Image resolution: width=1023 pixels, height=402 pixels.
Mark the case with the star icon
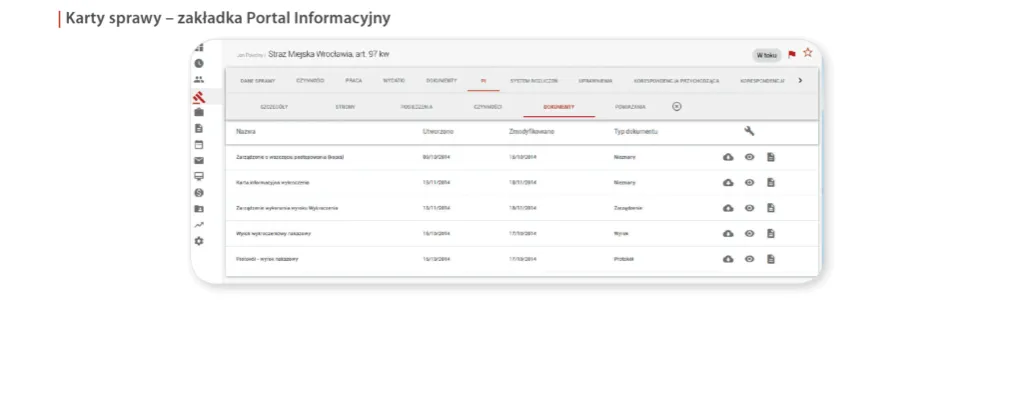point(808,53)
